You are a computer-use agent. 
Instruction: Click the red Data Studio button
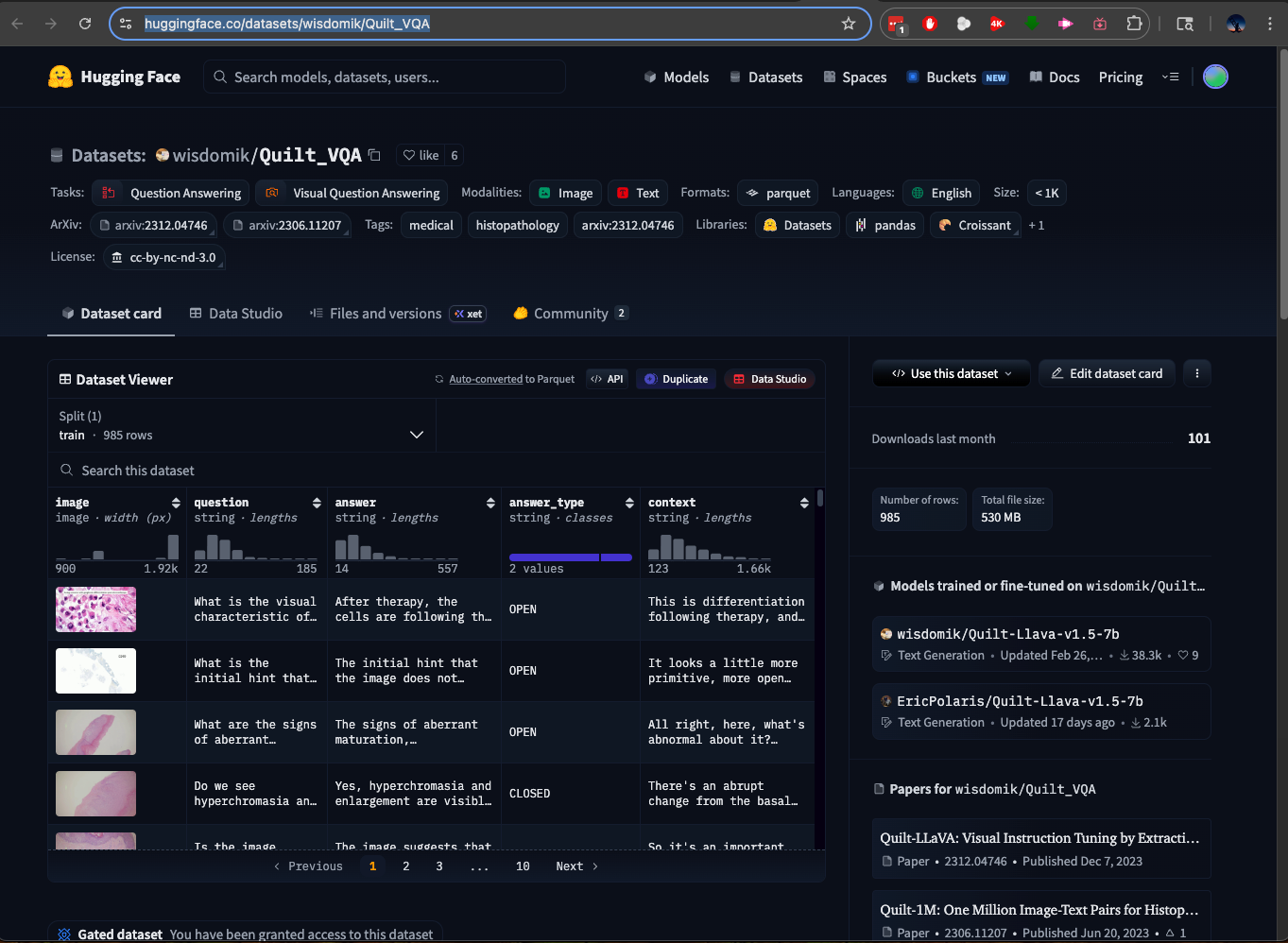pos(769,379)
